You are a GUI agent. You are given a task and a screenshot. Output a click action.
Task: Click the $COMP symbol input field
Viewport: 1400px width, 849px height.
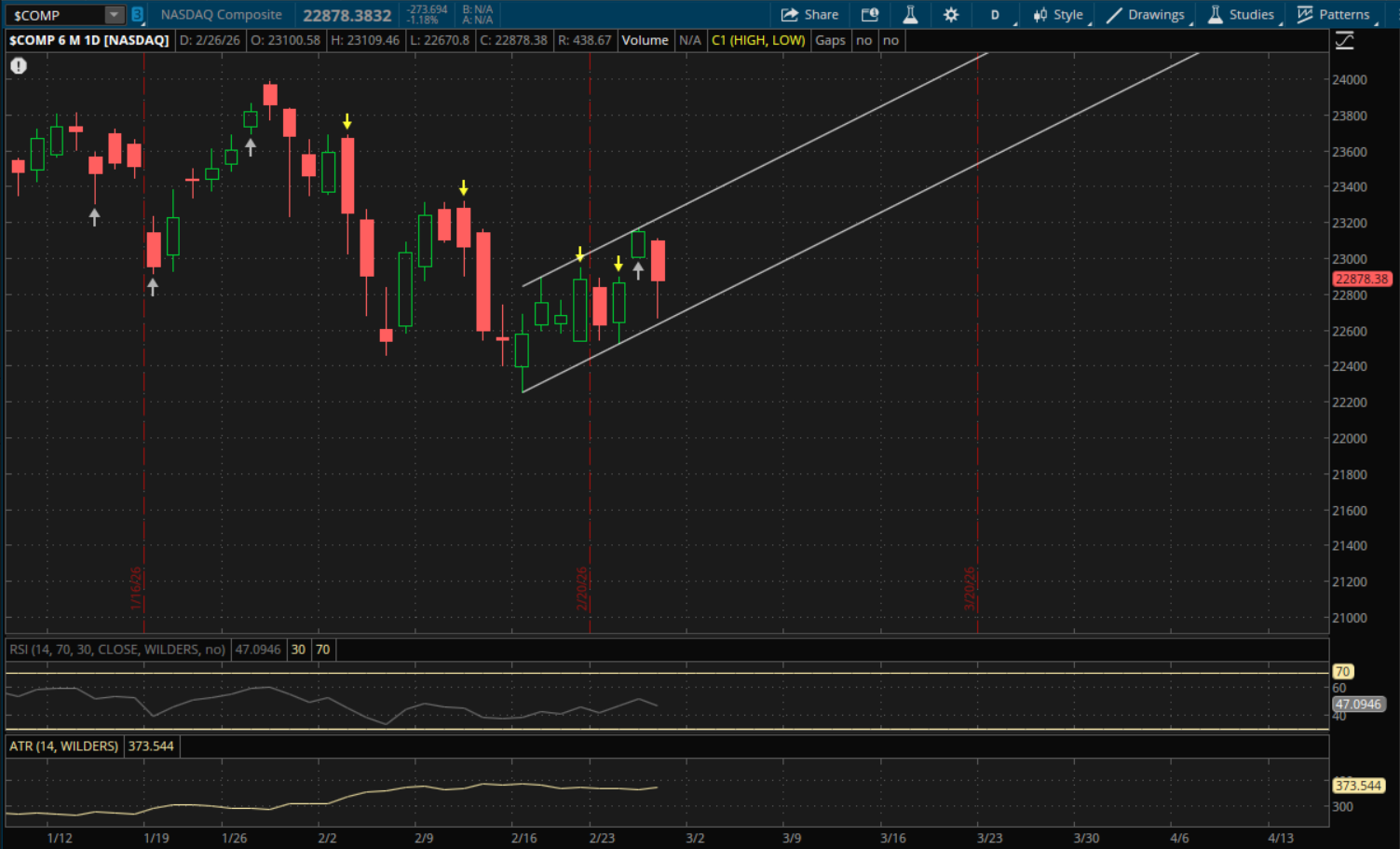(54, 15)
